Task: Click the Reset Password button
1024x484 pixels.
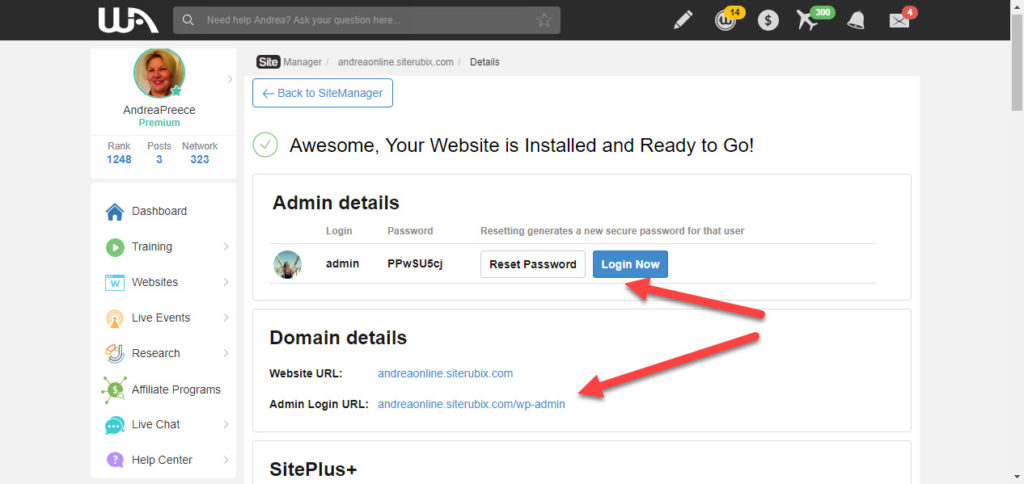Action: pyautogui.click(x=533, y=265)
